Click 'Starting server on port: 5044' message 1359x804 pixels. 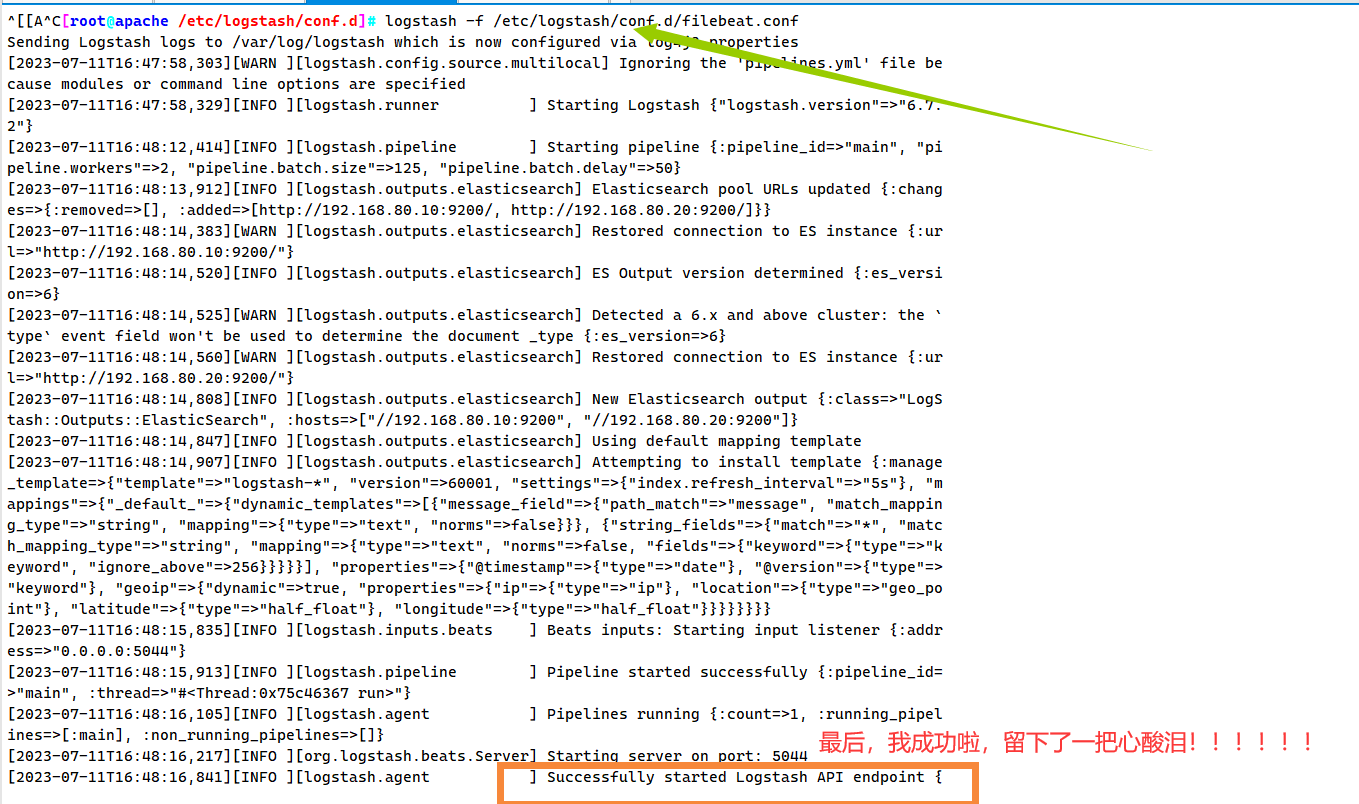click(x=677, y=756)
